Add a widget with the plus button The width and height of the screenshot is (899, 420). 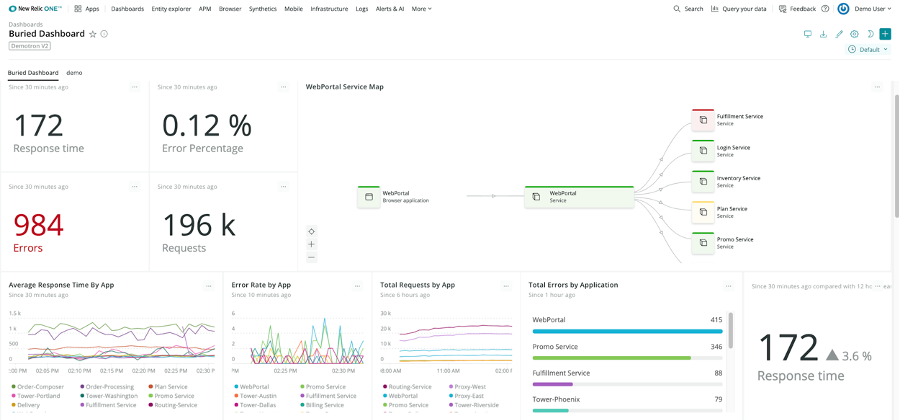[x=885, y=34]
